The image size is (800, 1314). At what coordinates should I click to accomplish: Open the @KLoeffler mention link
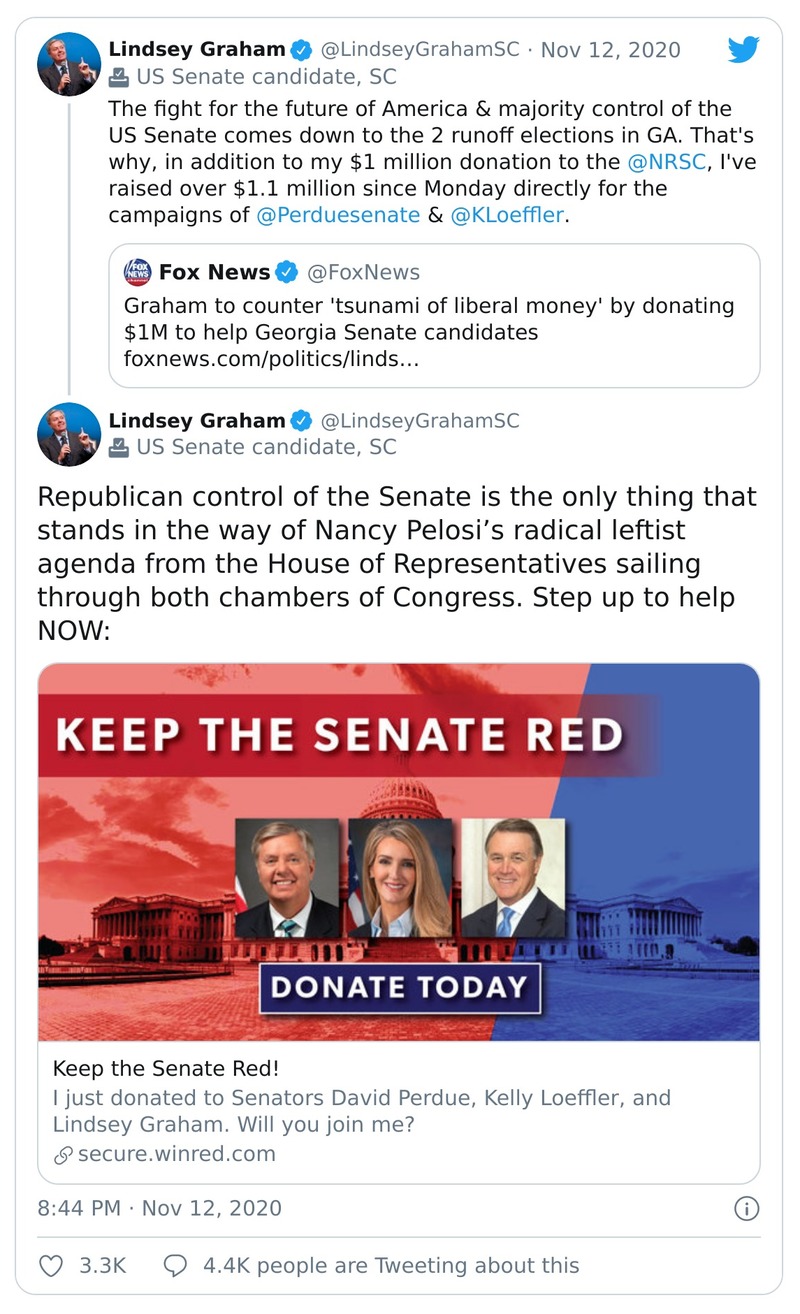click(507, 215)
